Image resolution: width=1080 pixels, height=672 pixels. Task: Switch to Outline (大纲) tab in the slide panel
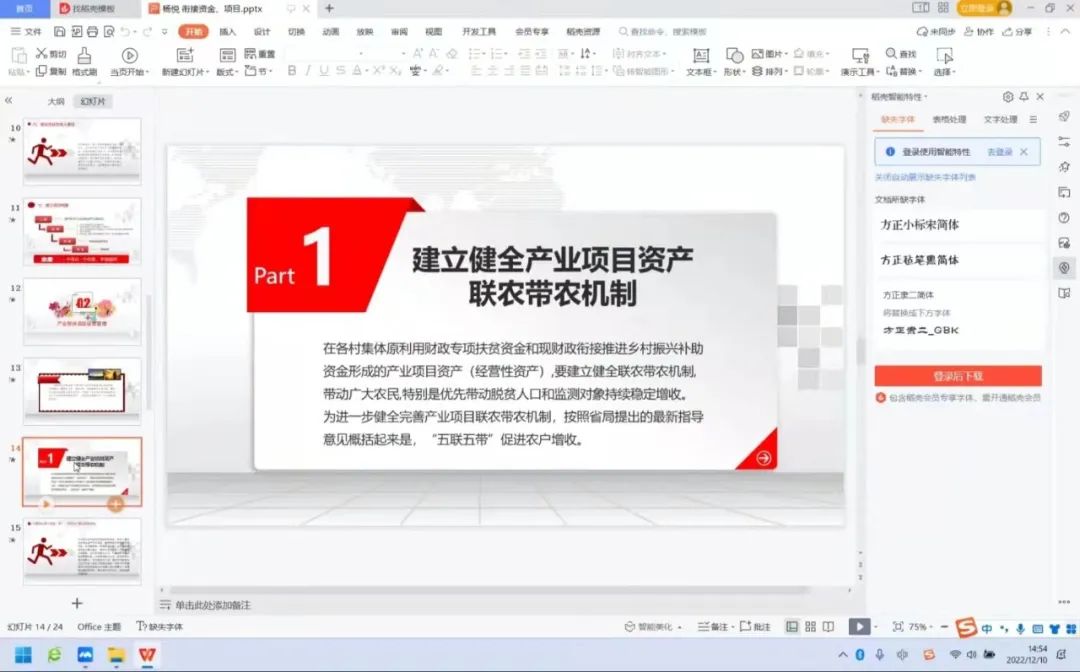(x=56, y=102)
